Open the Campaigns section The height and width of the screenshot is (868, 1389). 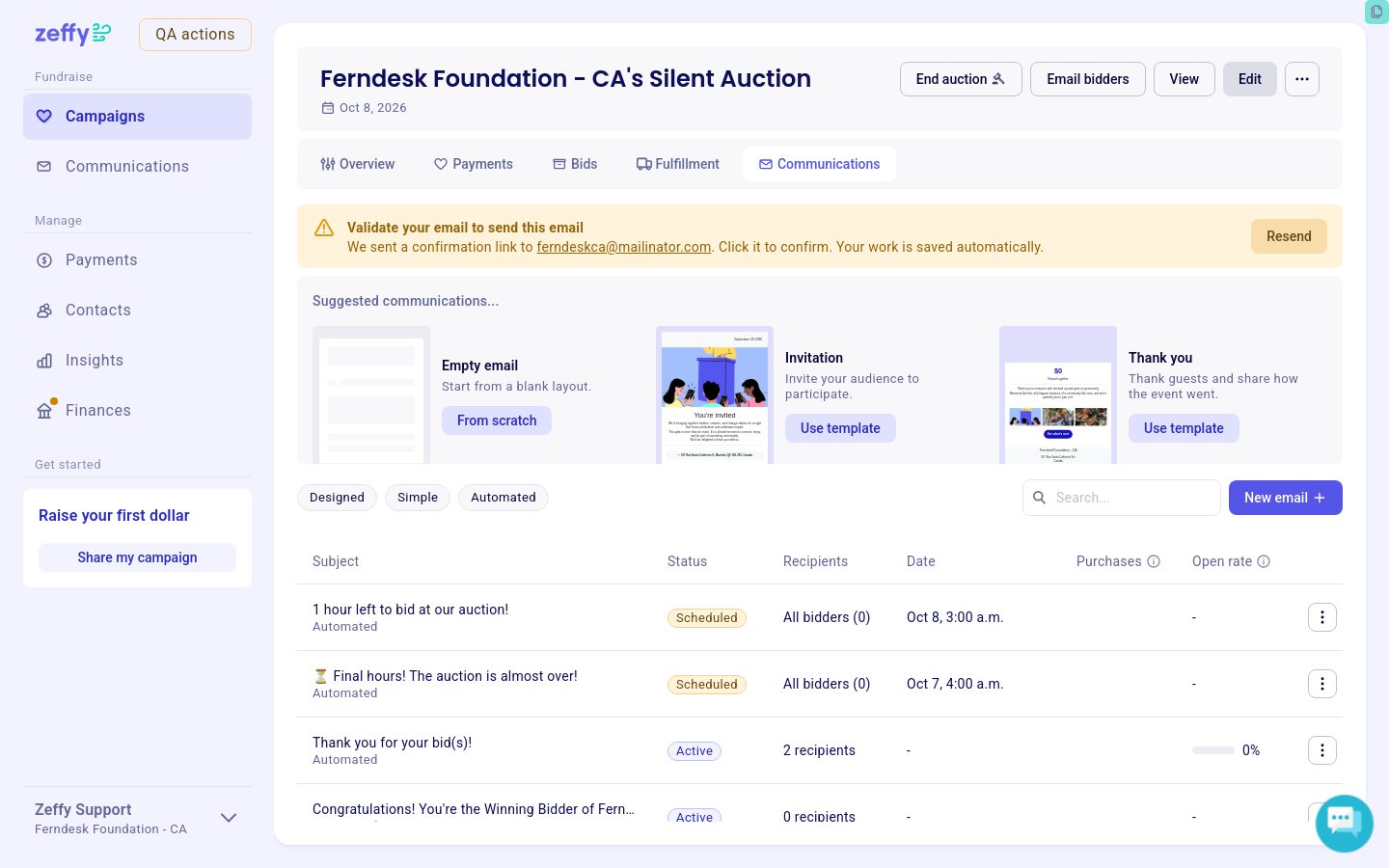(x=137, y=117)
